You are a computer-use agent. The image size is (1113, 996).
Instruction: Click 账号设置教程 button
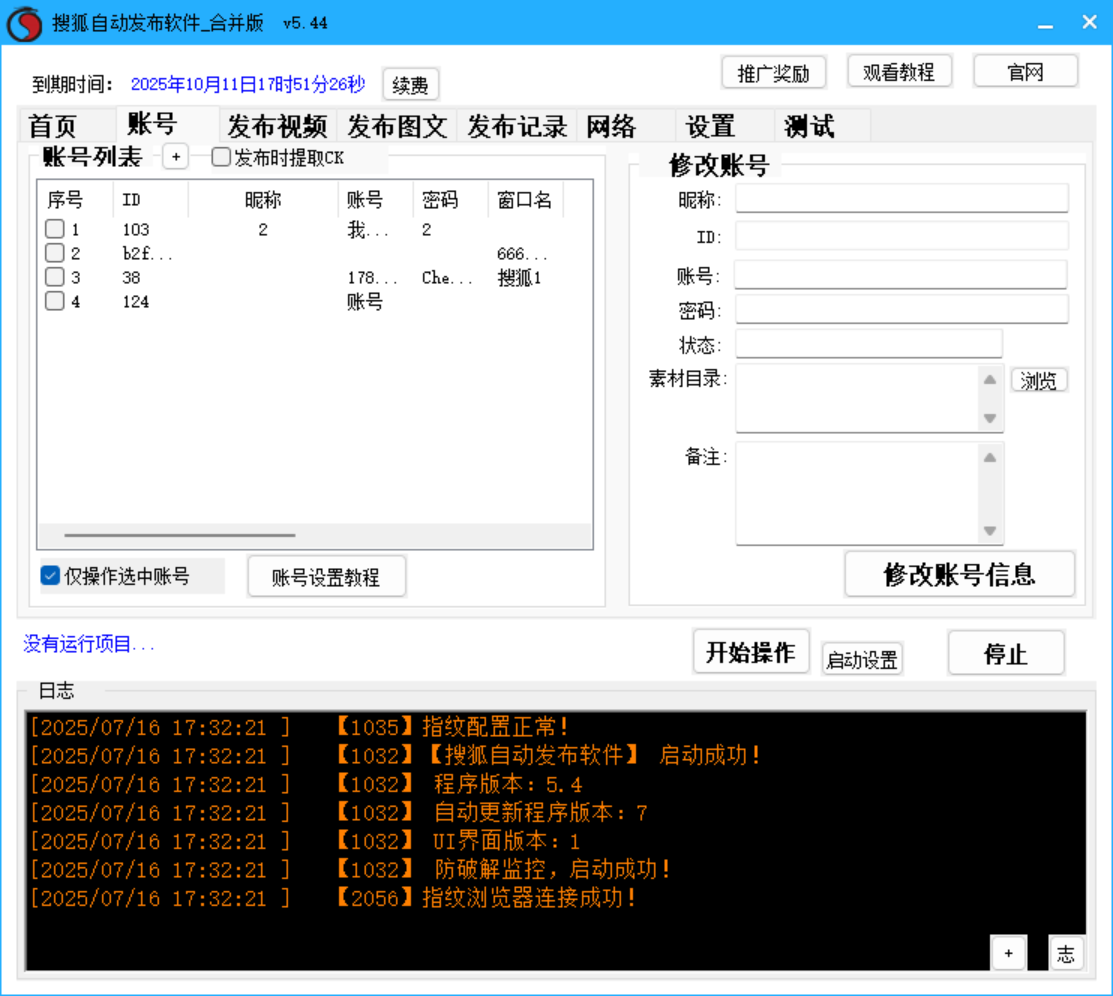coord(327,576)
